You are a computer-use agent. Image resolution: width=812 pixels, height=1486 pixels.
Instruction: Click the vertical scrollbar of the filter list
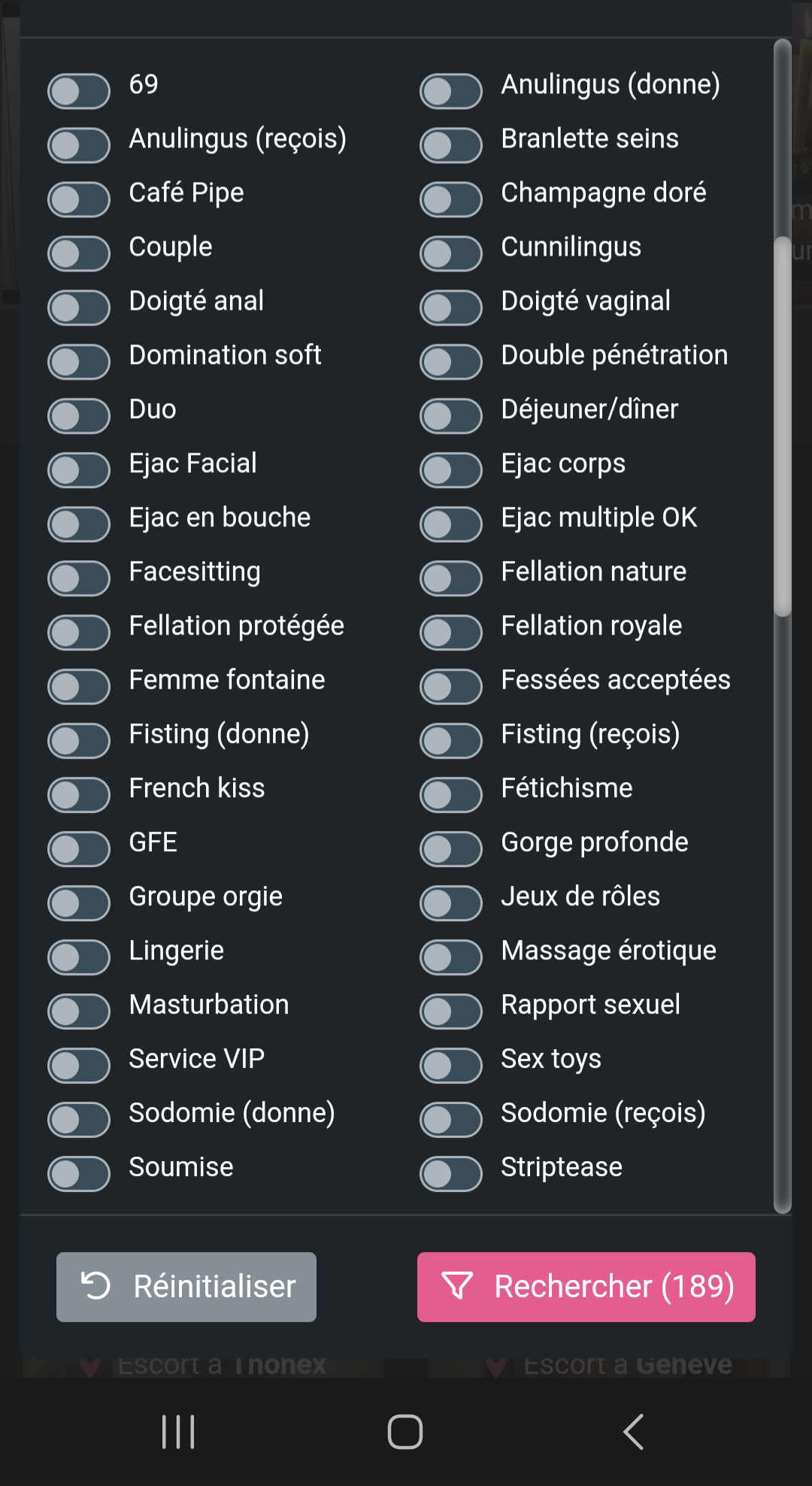pos(783,626)
